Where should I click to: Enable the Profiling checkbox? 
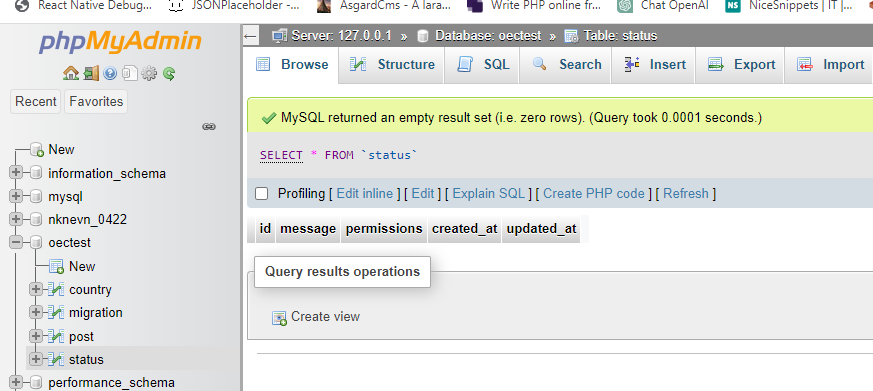[x=261, y=194]
